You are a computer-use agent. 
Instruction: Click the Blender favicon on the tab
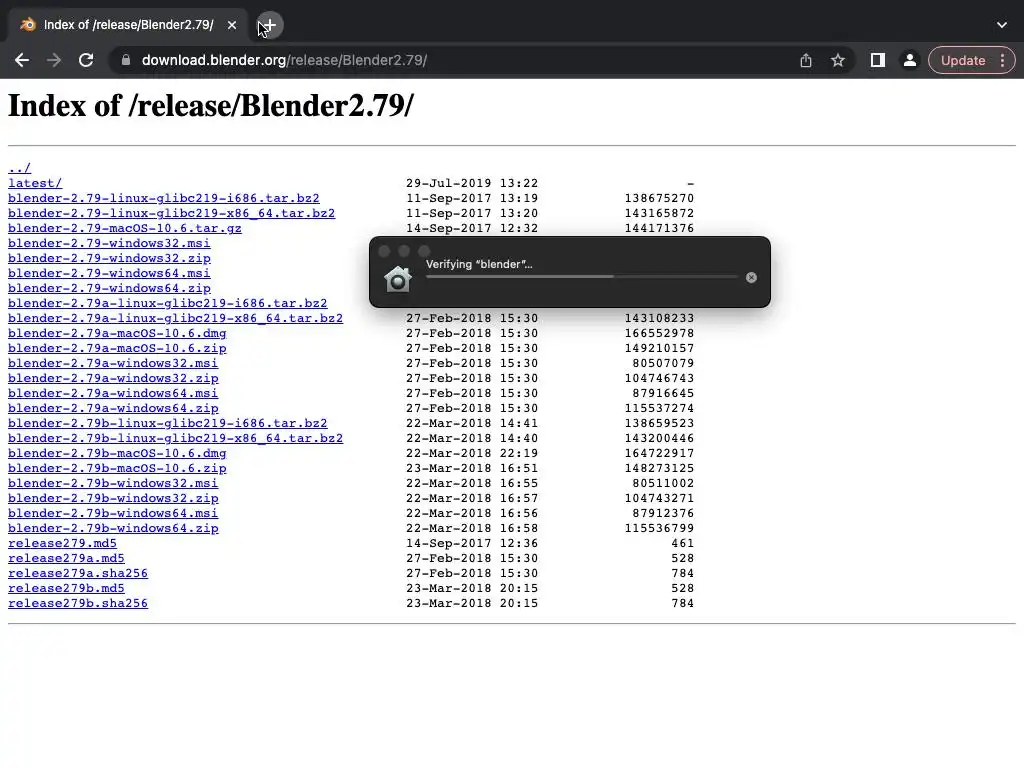click(28, 25)
